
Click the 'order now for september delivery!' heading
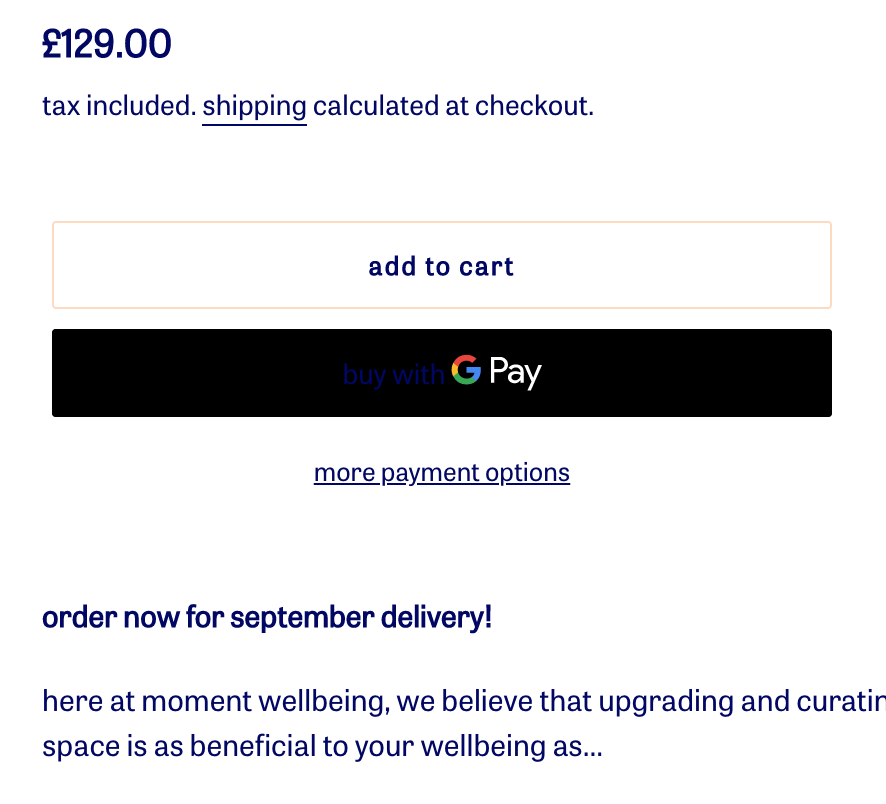267,617
